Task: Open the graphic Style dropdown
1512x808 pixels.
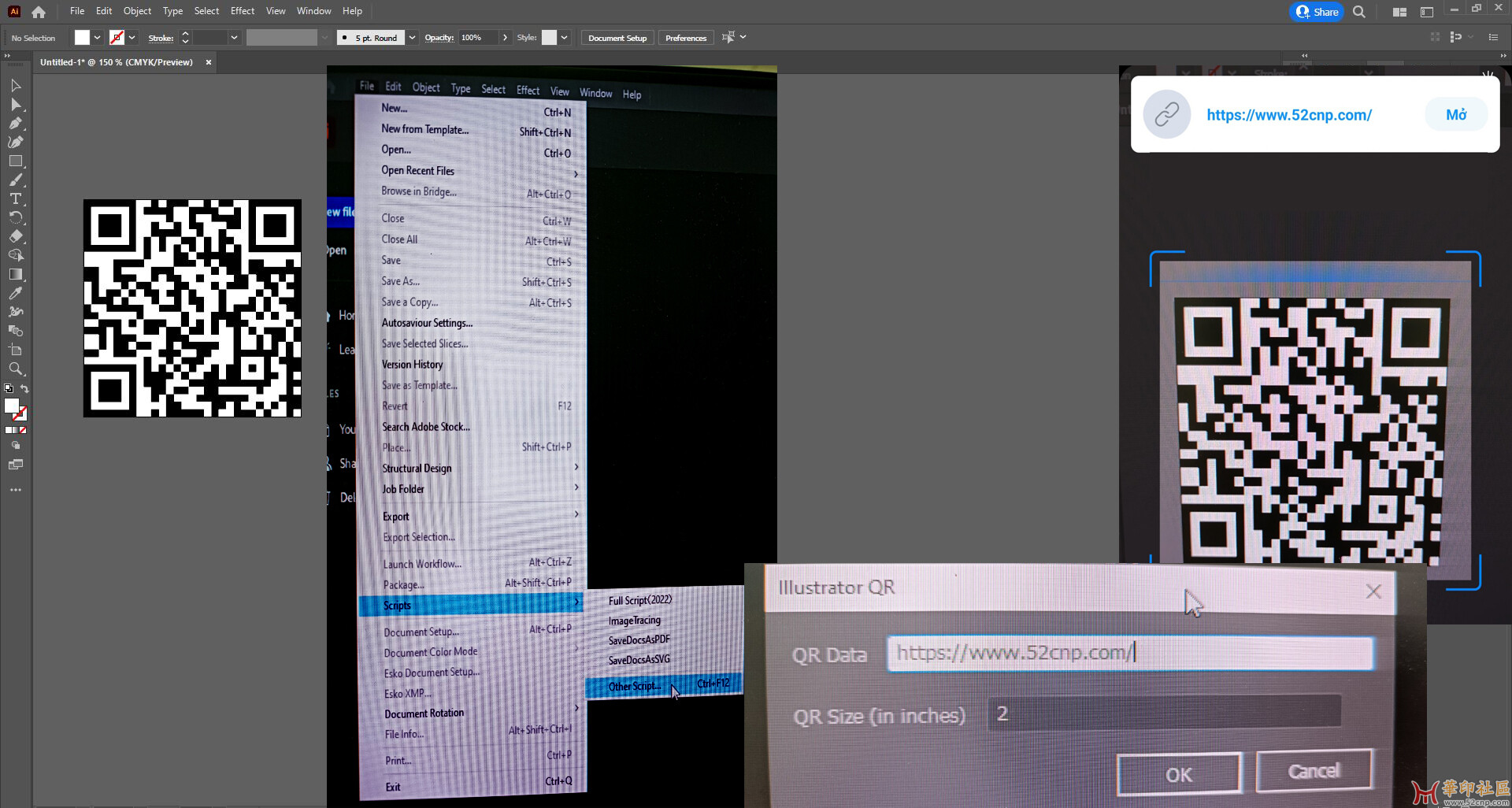Action: tap(564, 38)
